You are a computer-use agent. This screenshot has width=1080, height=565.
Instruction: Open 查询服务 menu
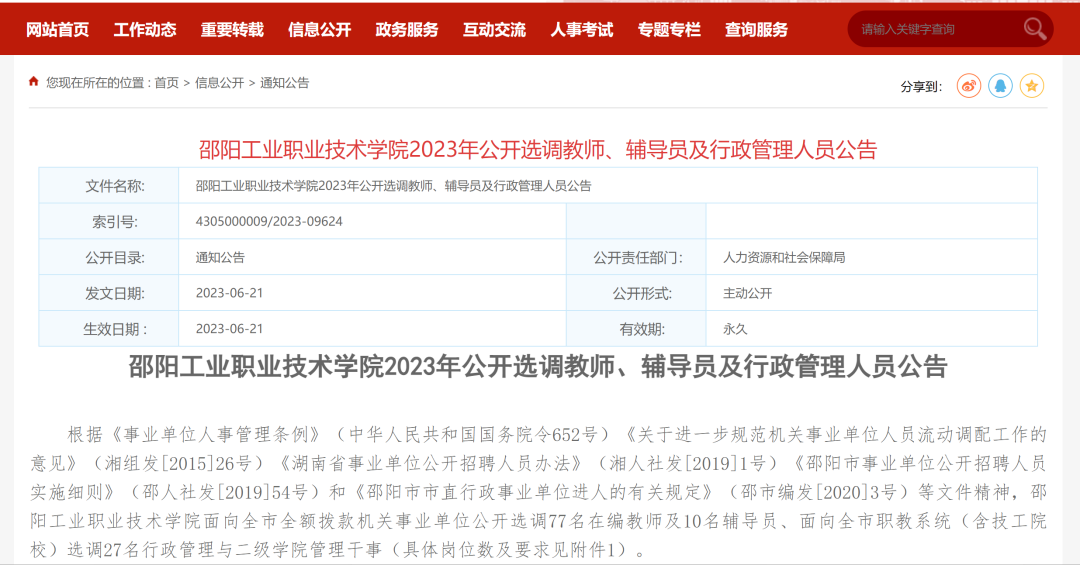tap(756, 30)
